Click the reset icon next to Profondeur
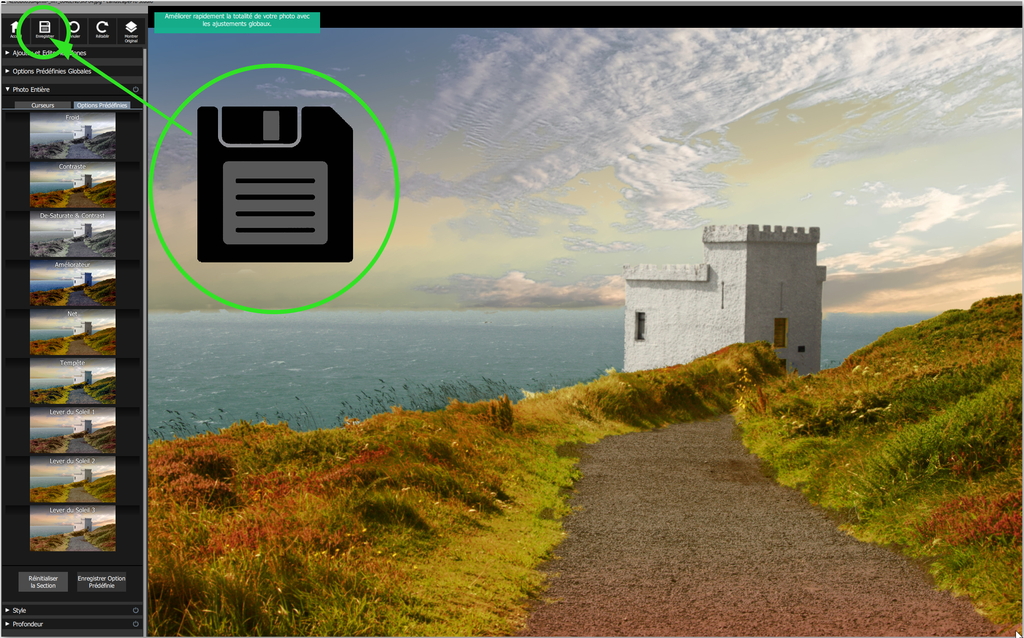 (135, 624)
